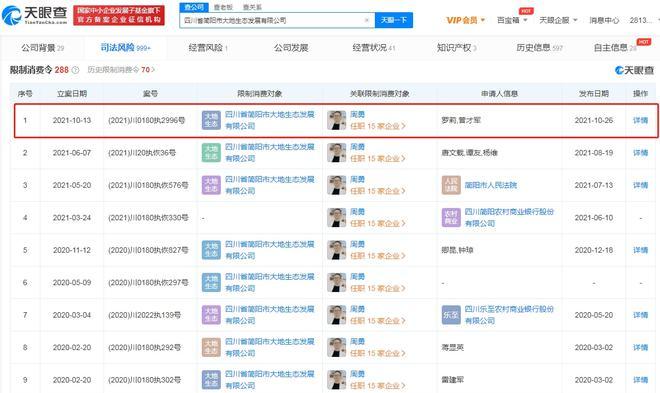Image resolution: width=660 pixels, height=393 pixels.
Task: Click the company logo icon in row 1
Action: (211, 120)
